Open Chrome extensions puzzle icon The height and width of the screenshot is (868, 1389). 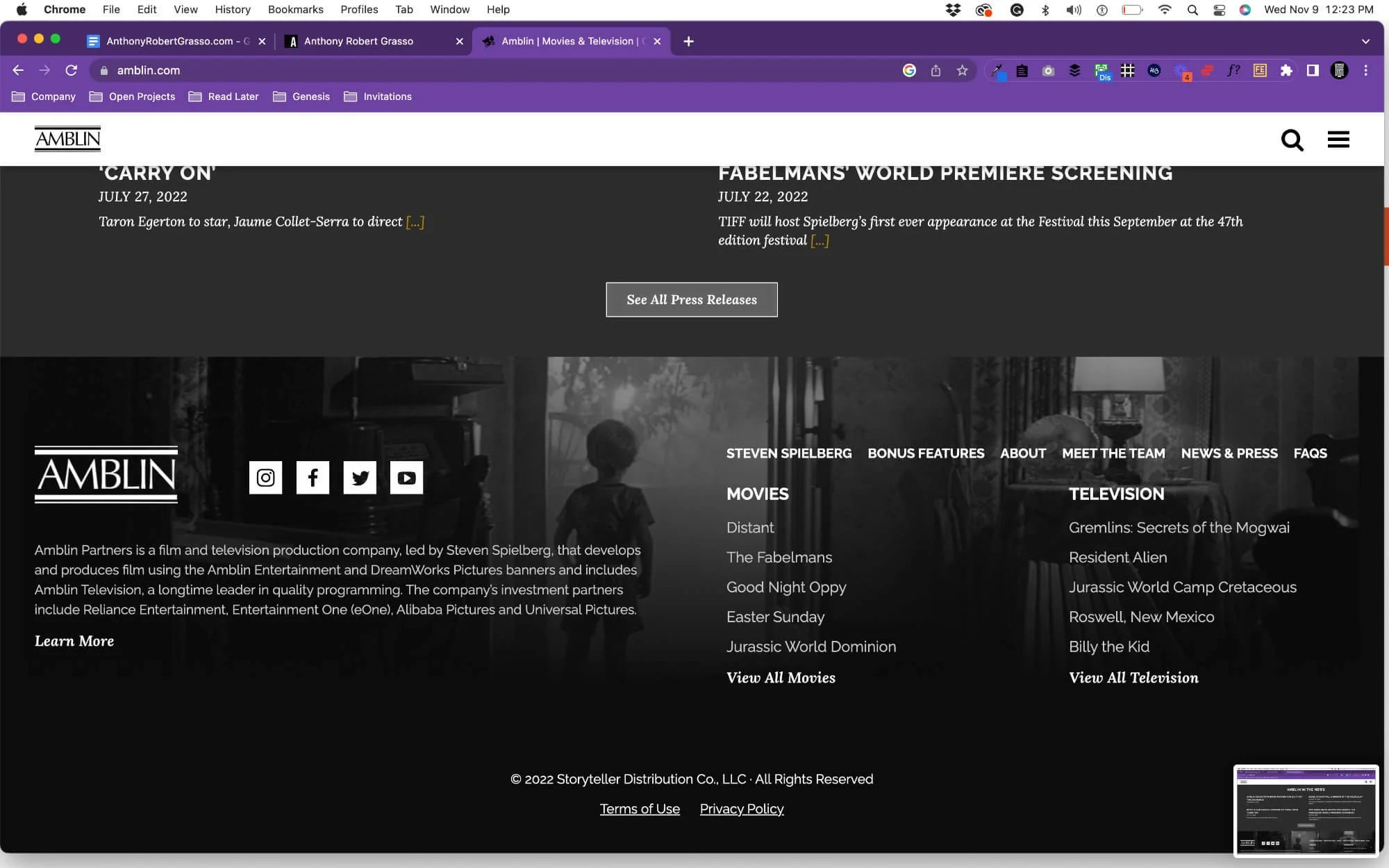[x=1286, y=70]
